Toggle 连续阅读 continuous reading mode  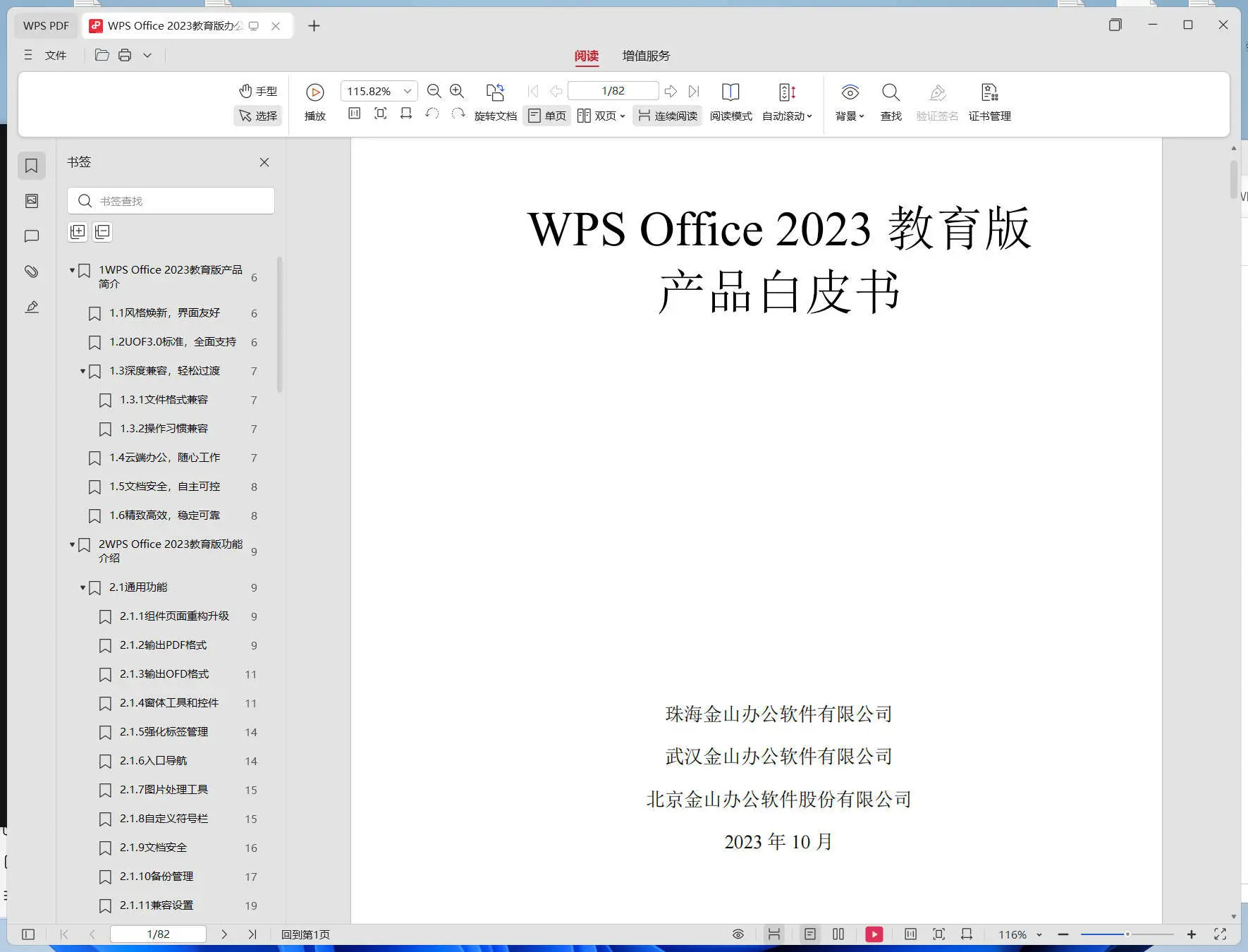pos(666,116)
